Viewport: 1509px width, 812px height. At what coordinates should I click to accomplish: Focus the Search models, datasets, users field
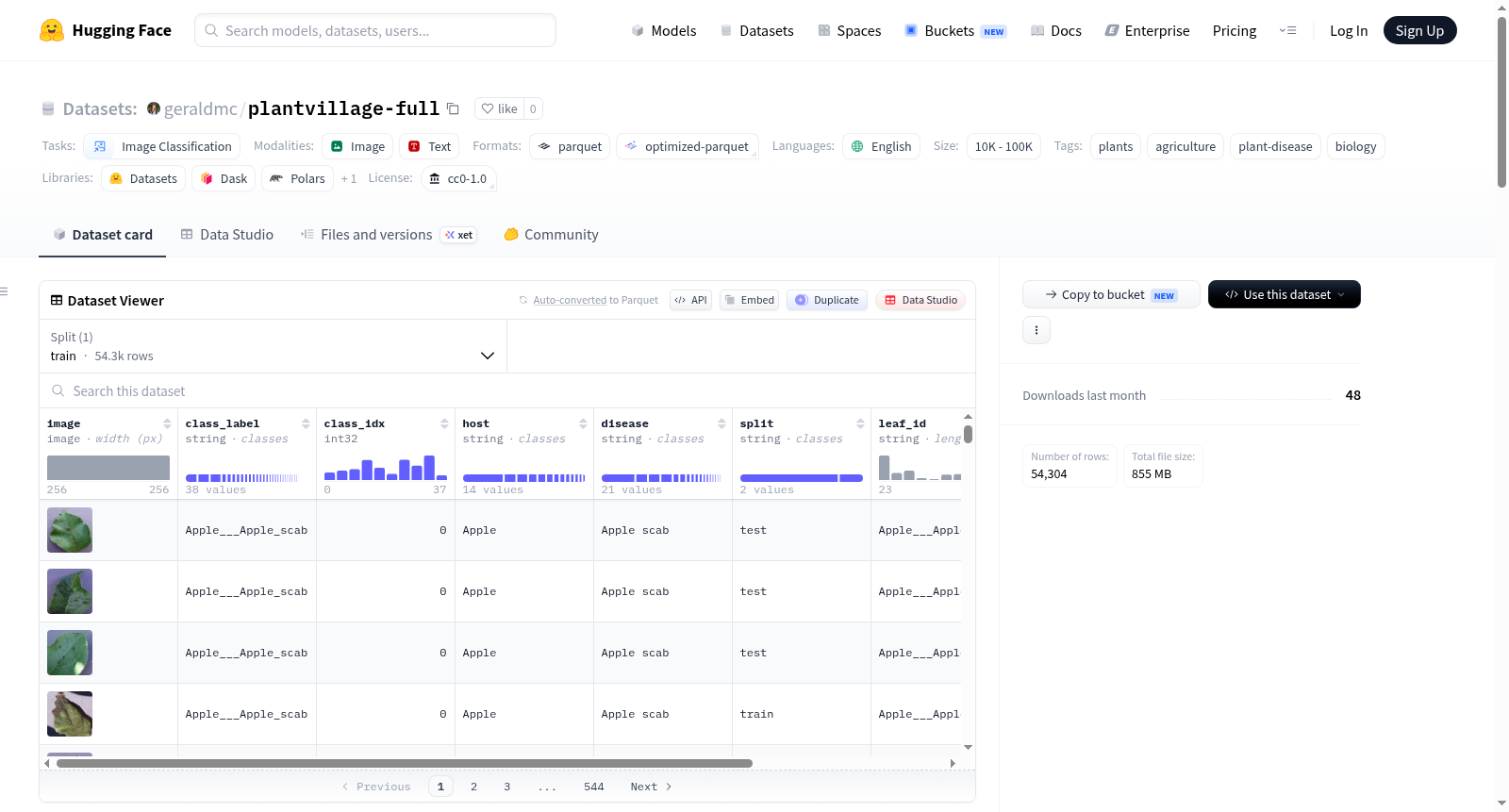(375, 30)
